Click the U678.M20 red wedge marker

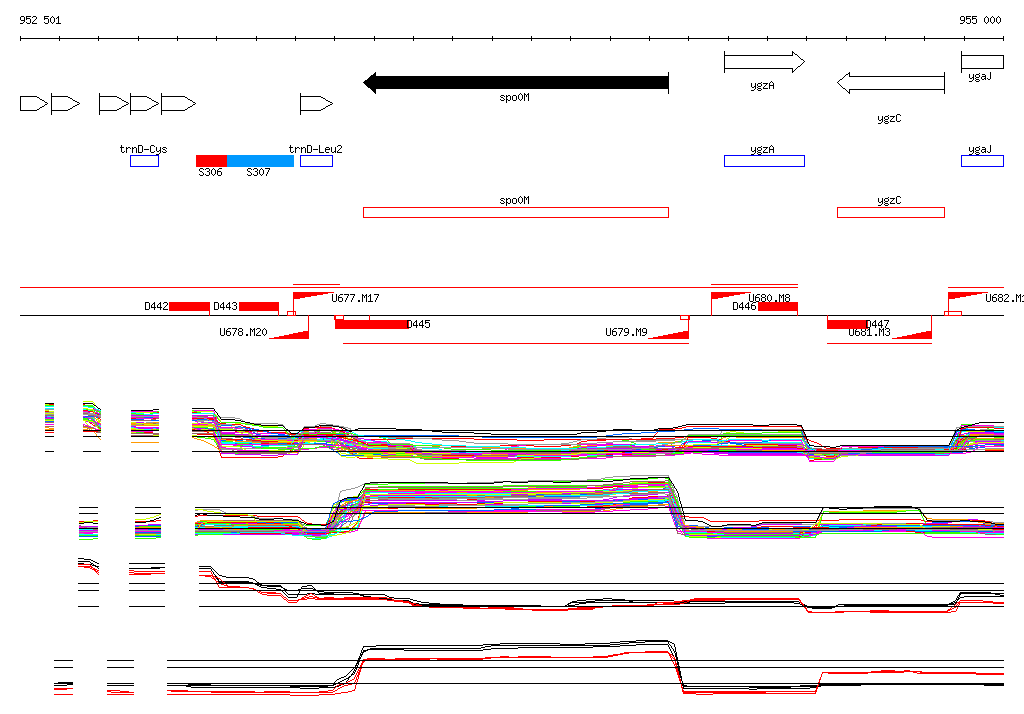[289, 334]
